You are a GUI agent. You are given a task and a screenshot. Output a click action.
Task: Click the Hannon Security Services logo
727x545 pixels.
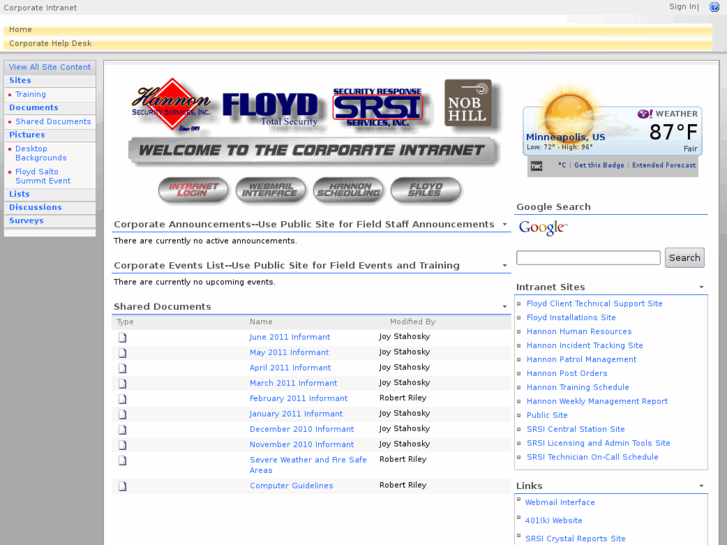pyautogui.click(x=172, y=104)
